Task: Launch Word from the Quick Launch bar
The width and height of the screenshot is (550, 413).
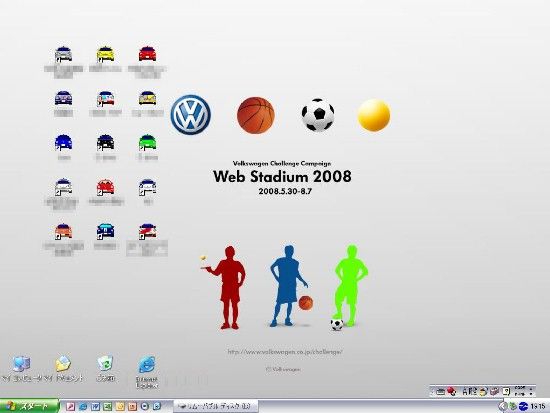Action: point(95,406)
